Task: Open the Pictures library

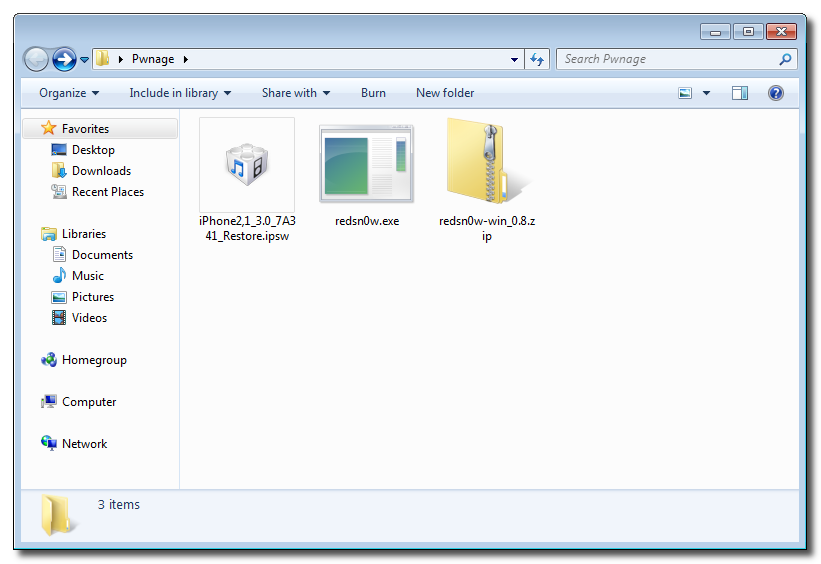Action: tap(93, 296)
